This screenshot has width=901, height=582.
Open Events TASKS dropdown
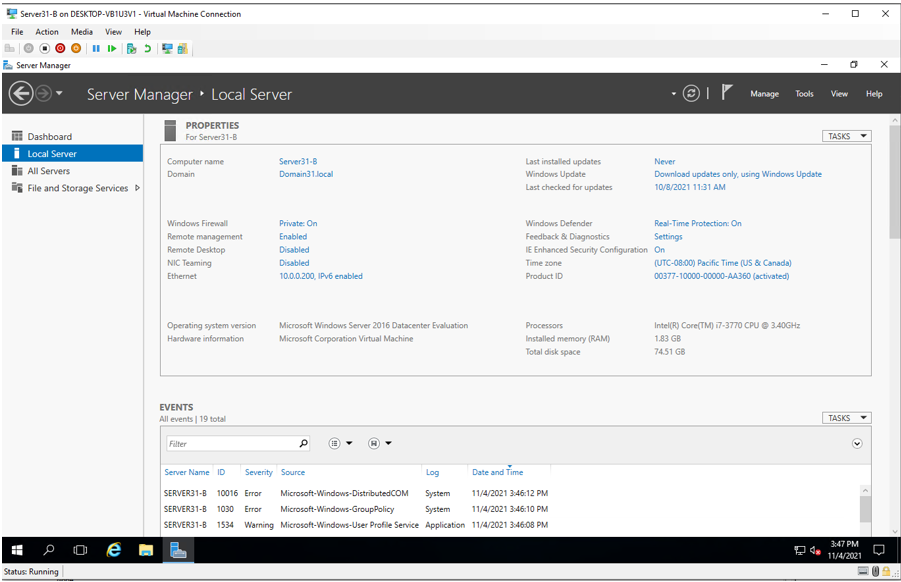click(846, 418)
